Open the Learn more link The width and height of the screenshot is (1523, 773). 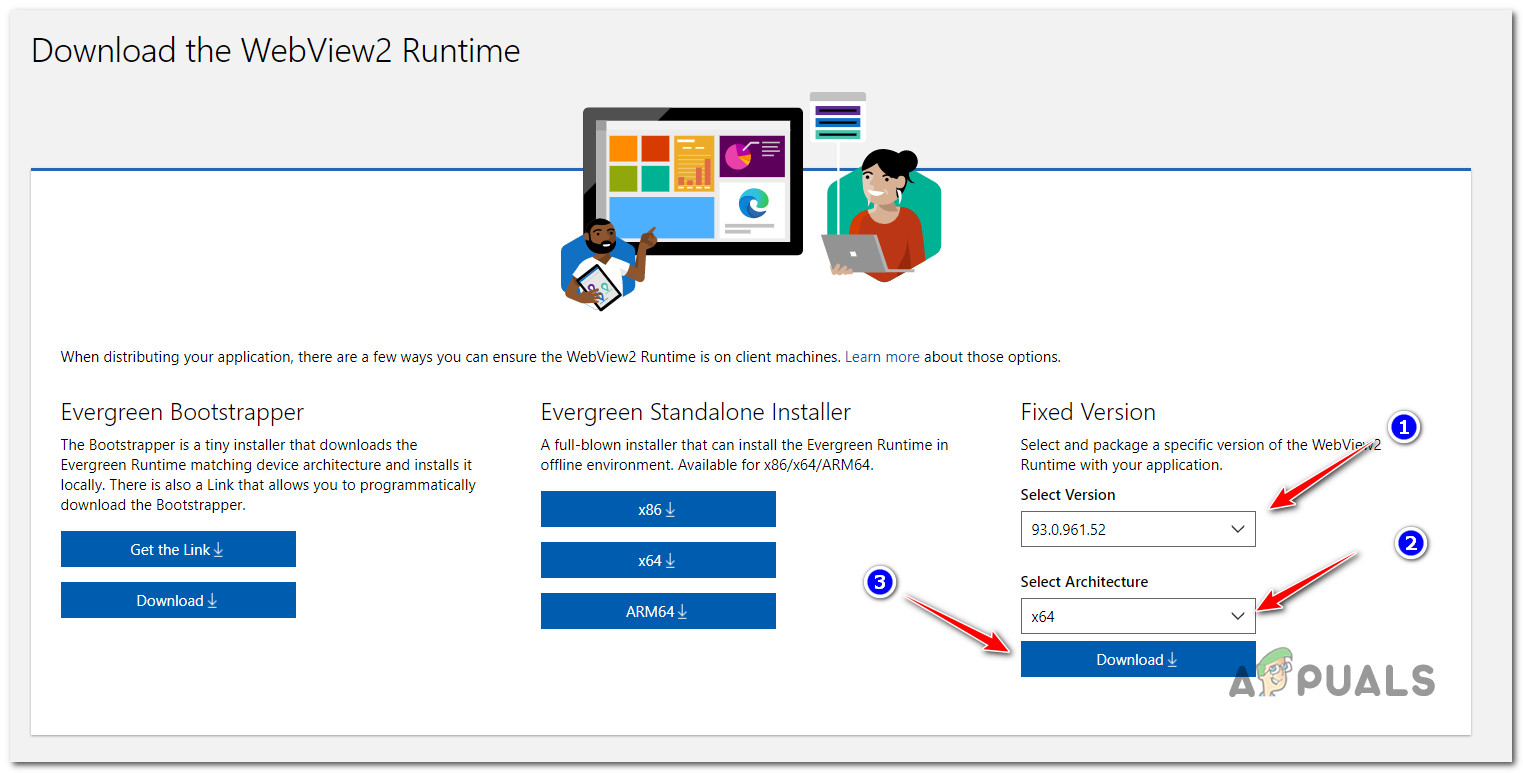click(x=882, y=356)
